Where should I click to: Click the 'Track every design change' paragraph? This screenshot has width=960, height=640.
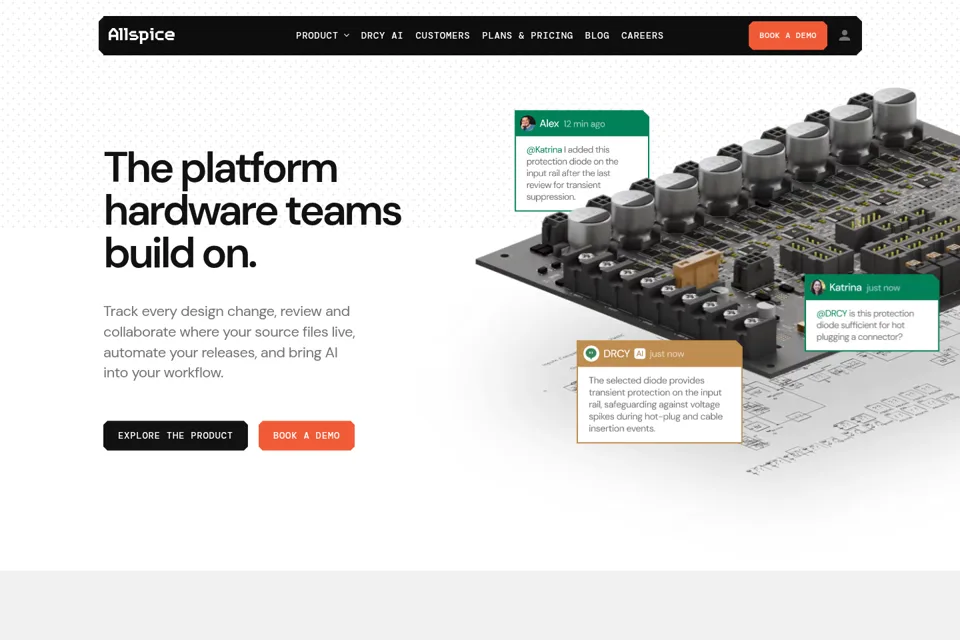pyautogui.click(x=229, y=342)
